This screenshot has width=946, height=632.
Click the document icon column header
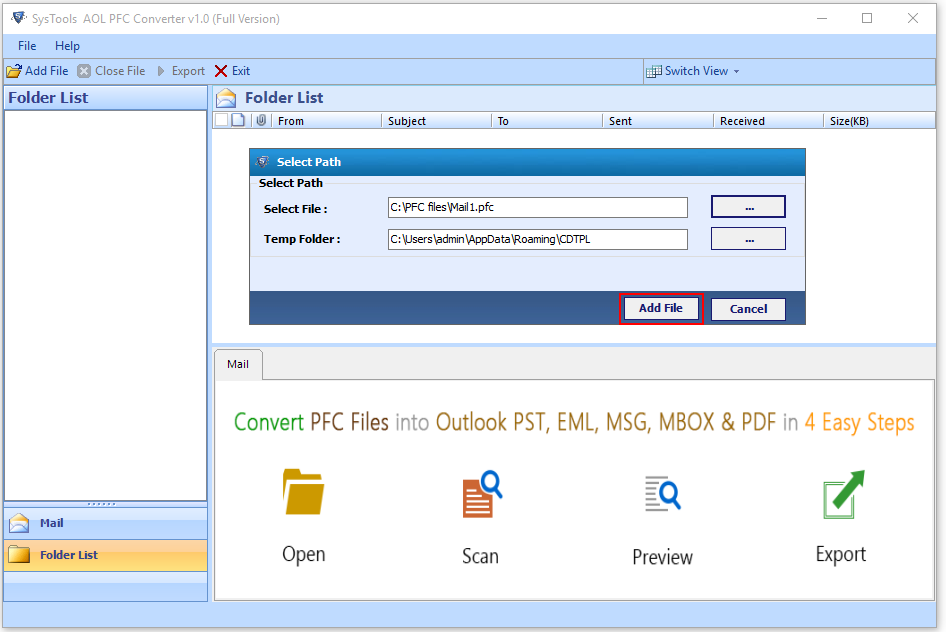pyautogui.click(x=238, y=120)
